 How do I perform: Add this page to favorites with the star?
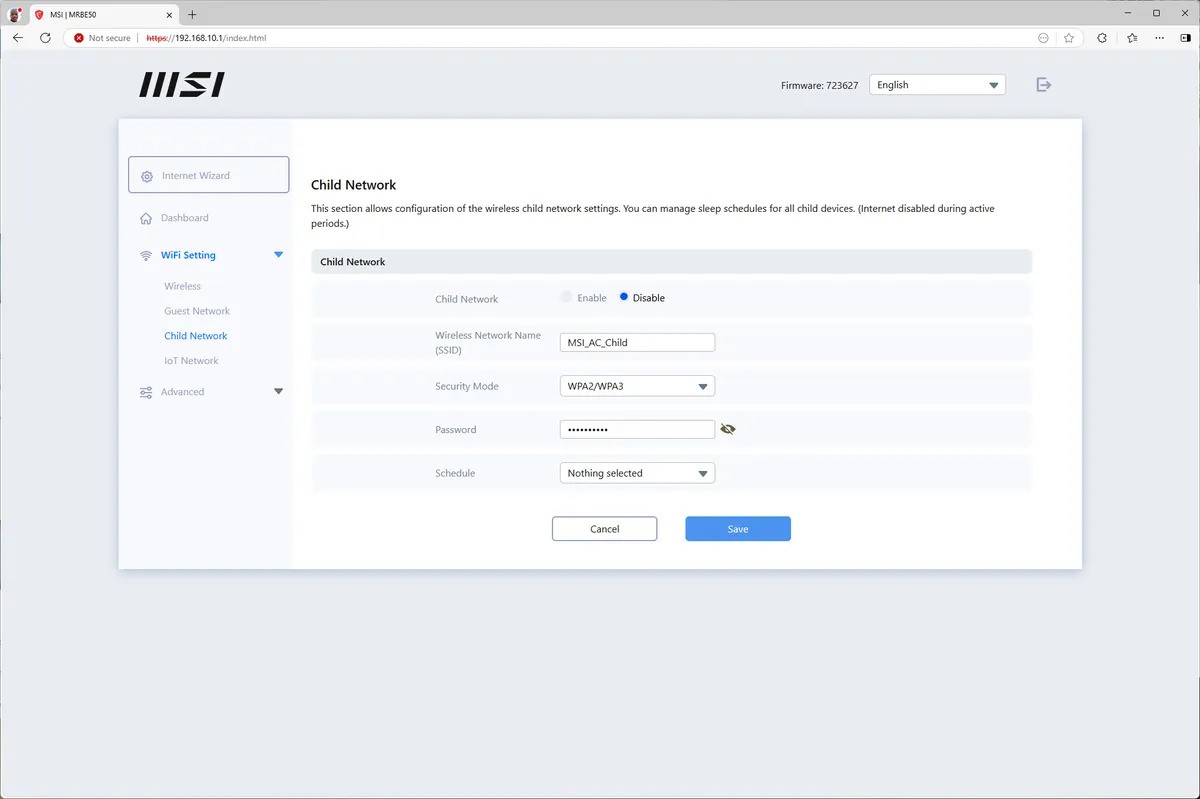pyautogui.click(x=1069, y=38)
